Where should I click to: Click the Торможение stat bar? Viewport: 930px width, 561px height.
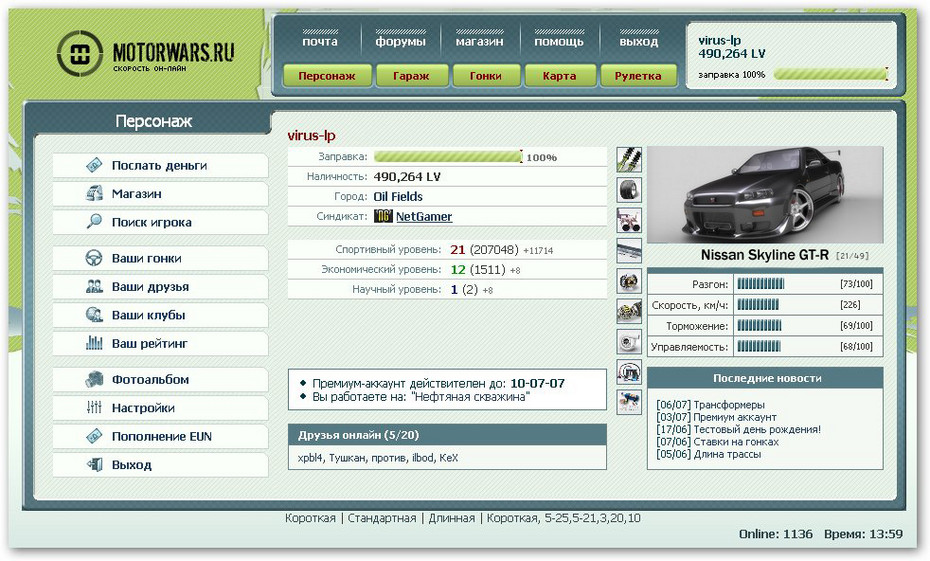click(x=760, y=326)
